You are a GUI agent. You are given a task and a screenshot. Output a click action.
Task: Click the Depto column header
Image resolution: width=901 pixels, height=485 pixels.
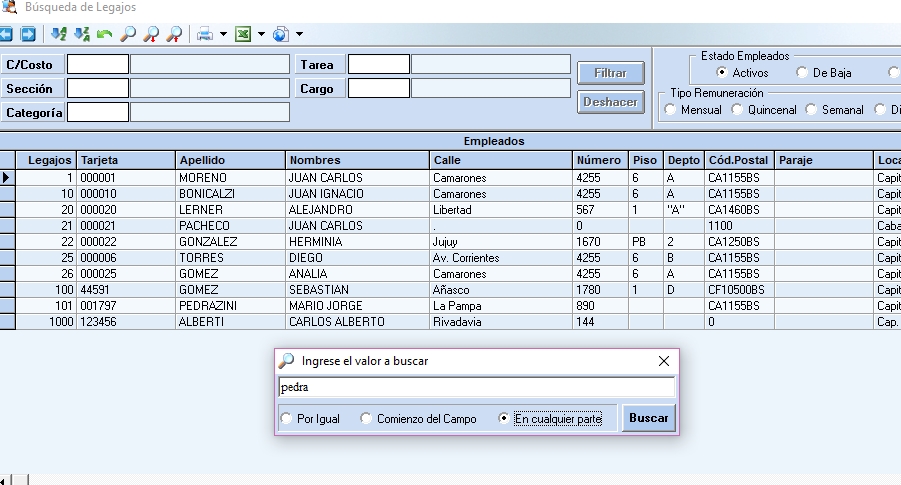pyautogui.click(x=684, y=160)
